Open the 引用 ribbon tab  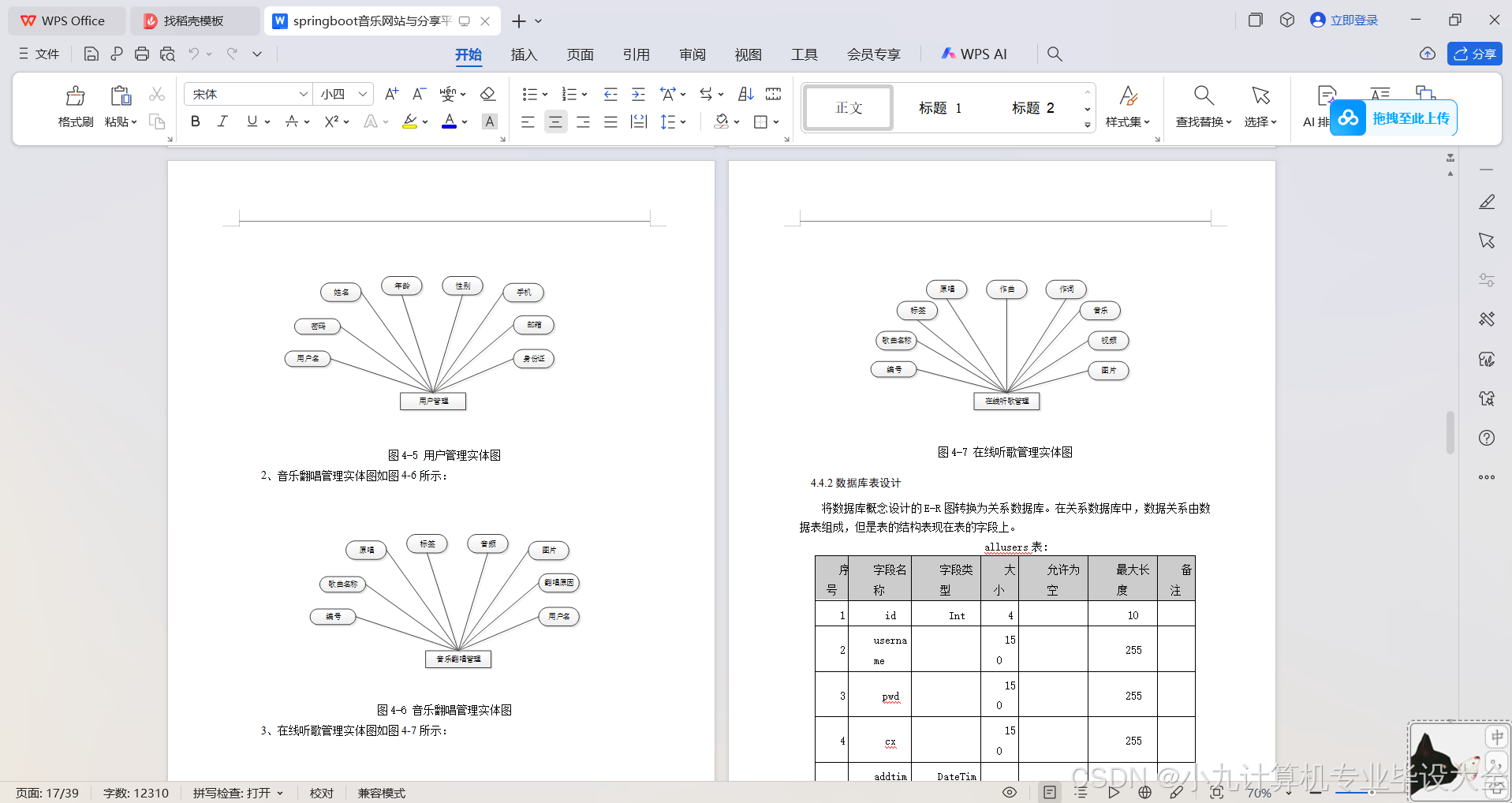coord(636,54)
